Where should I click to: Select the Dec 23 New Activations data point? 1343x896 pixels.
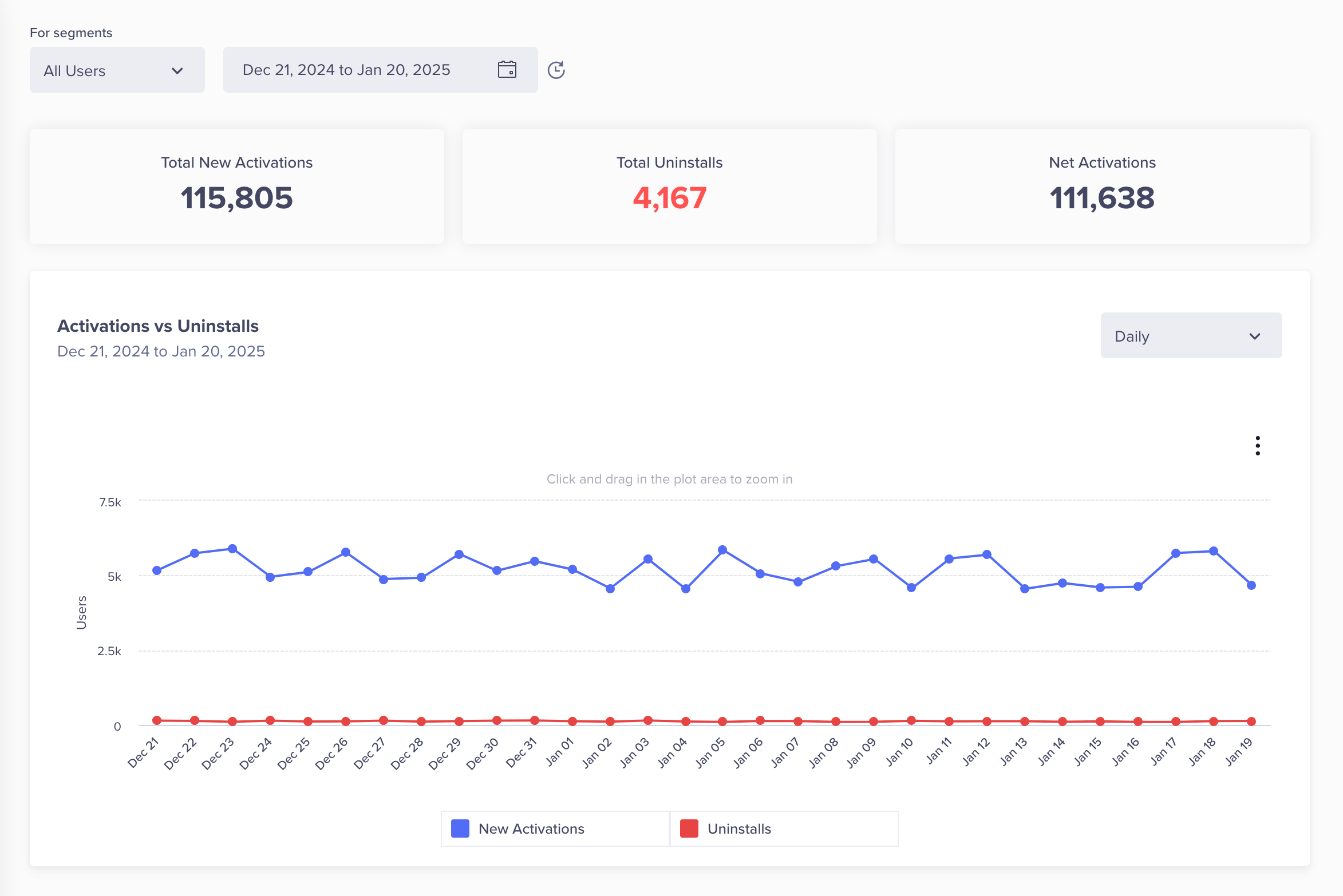(232, 549)
